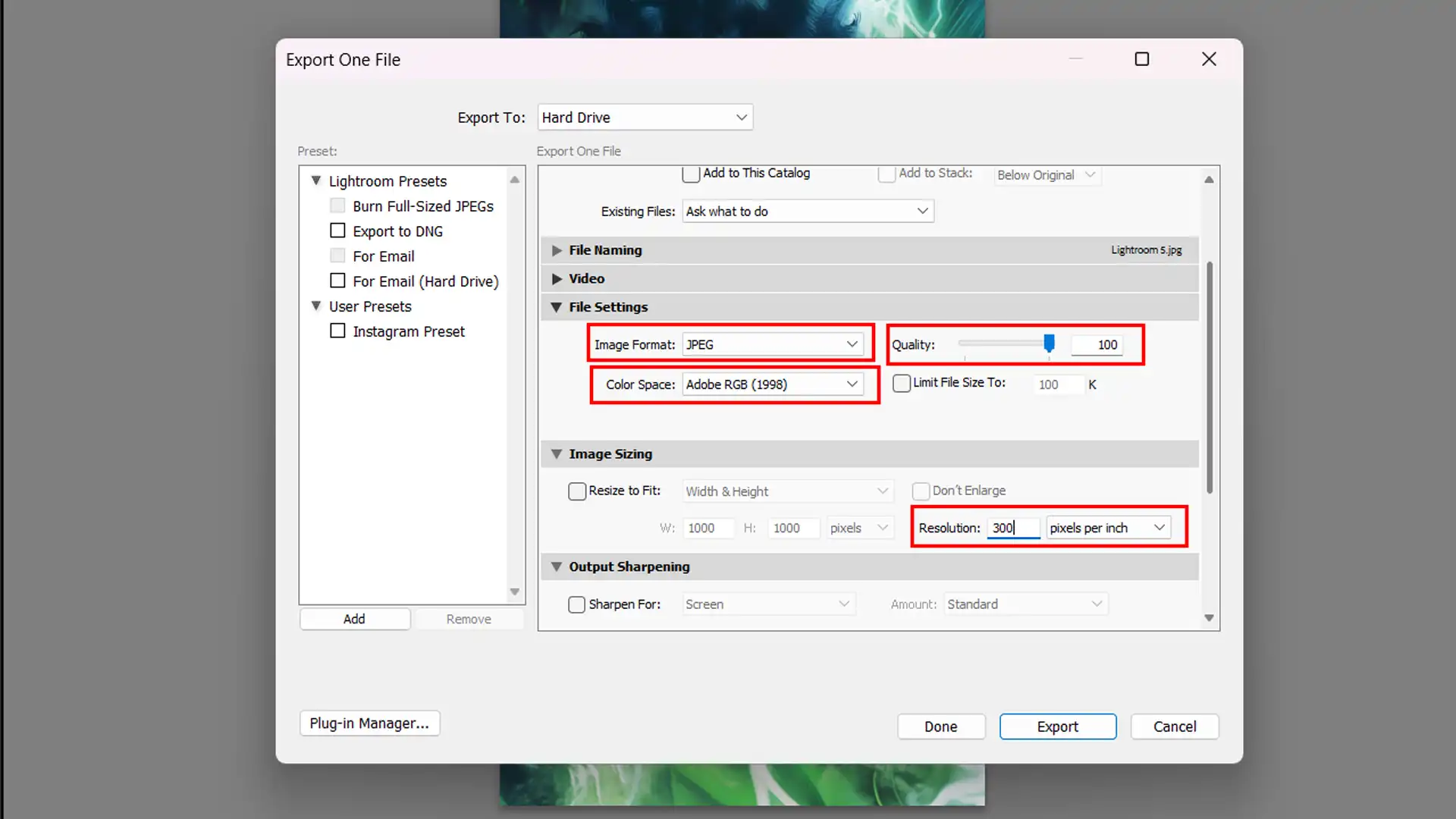Click the Export button

[1057, 726]
